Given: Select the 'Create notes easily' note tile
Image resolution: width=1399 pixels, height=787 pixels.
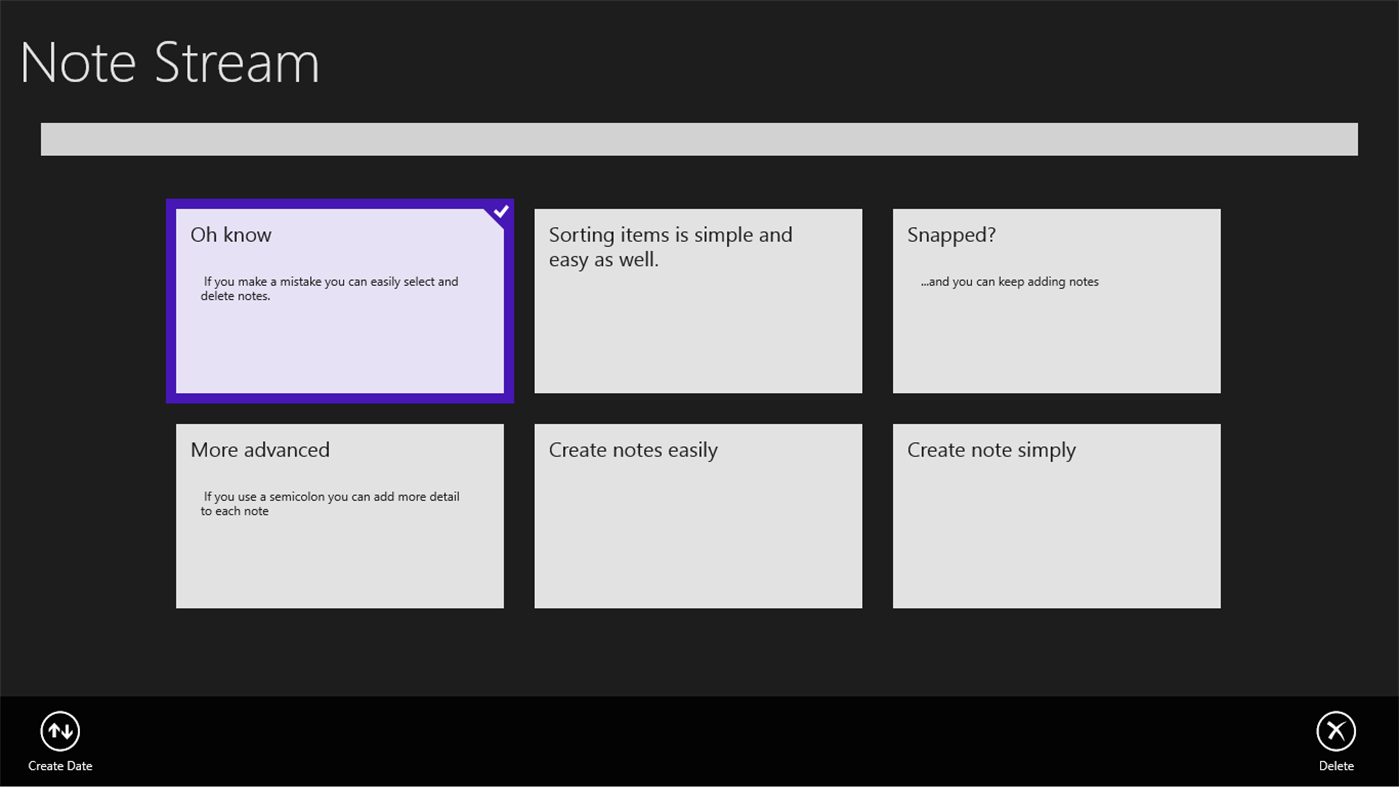Looking at the screenshot, I should pyautogui.click(x=698, y=515).
